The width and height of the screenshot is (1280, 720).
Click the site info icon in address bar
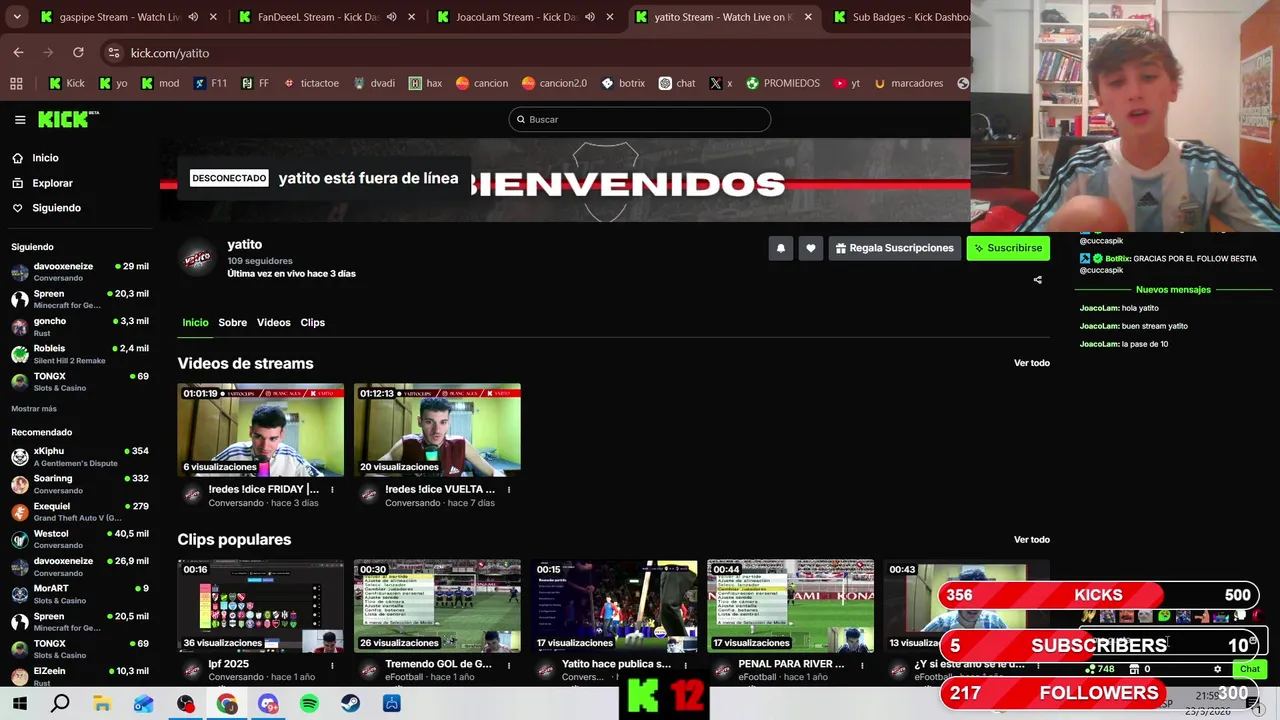(114, 53)
